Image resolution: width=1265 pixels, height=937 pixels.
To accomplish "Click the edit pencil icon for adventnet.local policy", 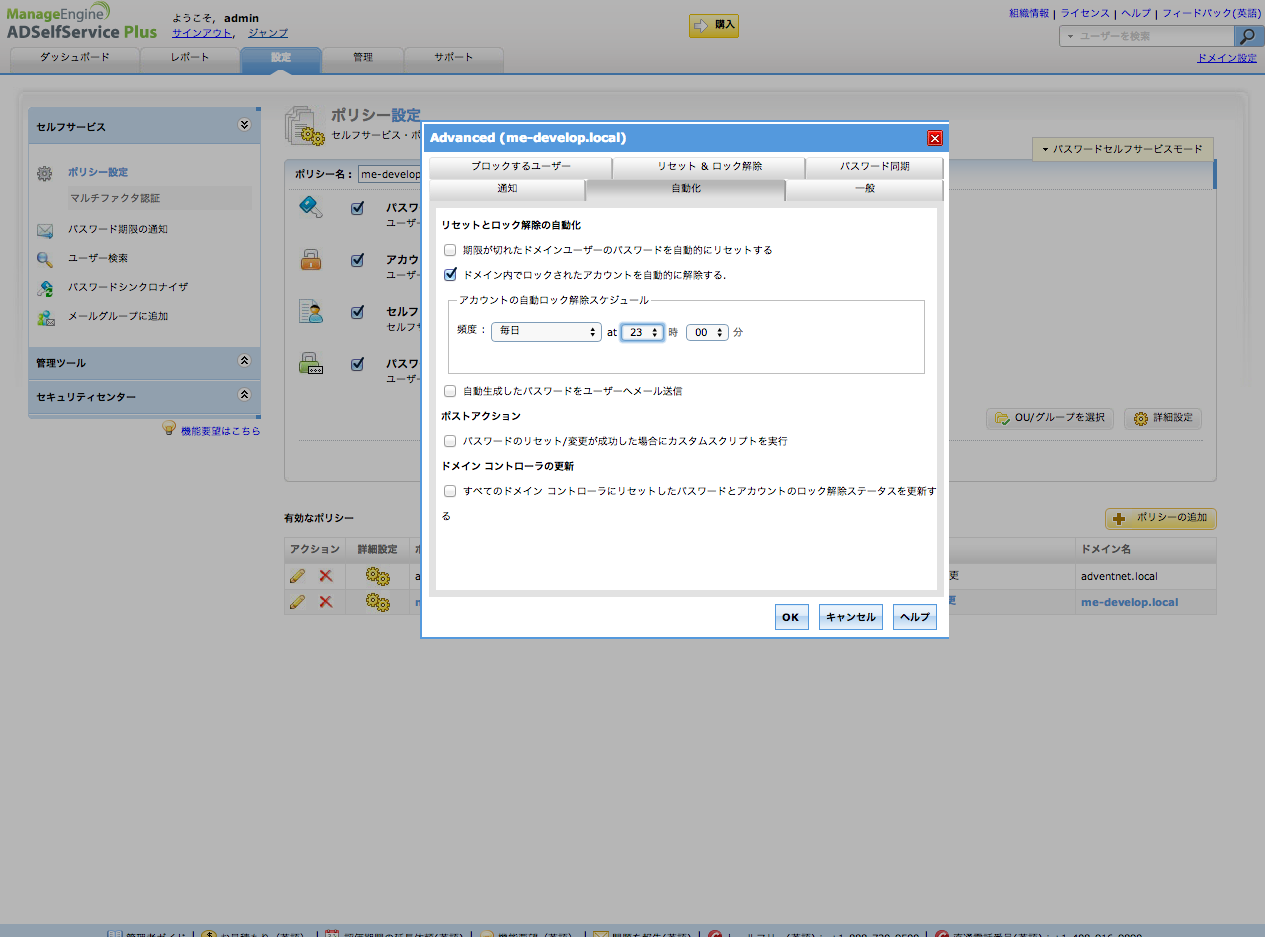I will [x=297, y=575].
